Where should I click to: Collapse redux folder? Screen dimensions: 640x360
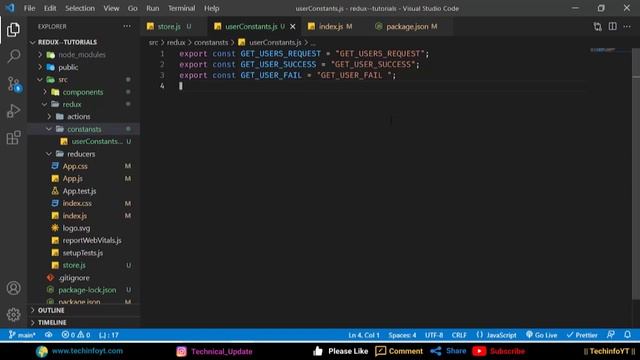click(84, 104)
